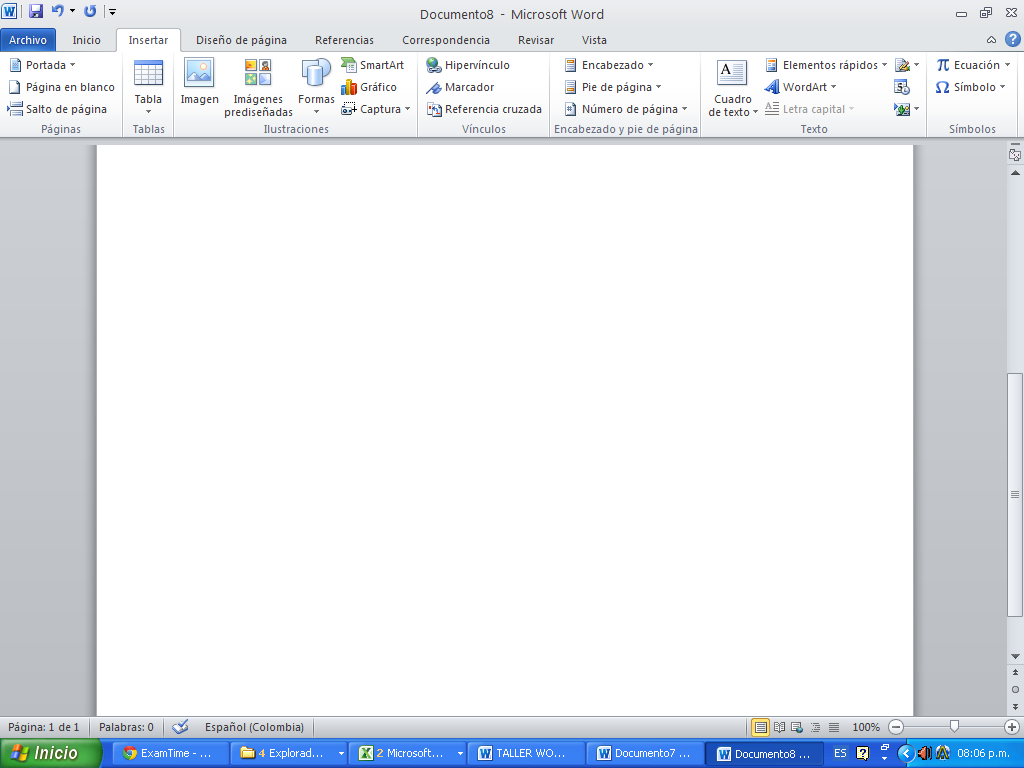Switch to Print Layout view
Image resolution: width=1024 pixels, height=768 pixels.
click(760, 727)
